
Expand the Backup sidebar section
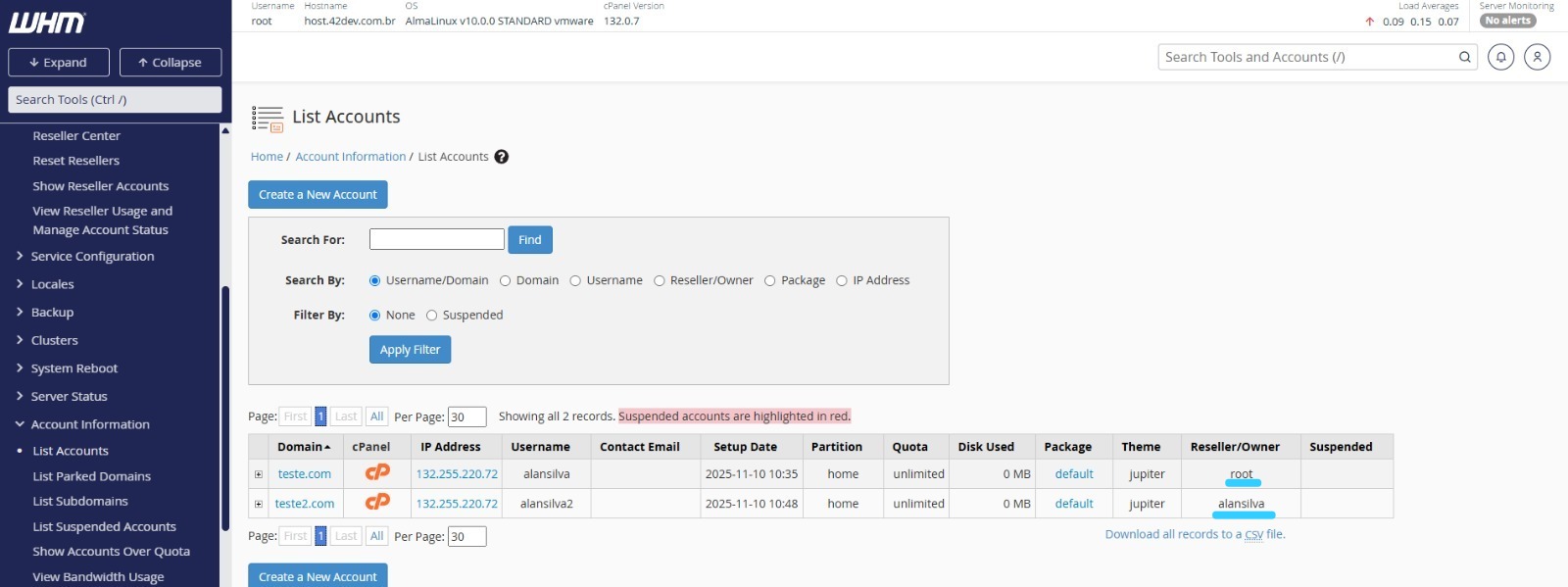pyautogui.click(x=52, y=313)
